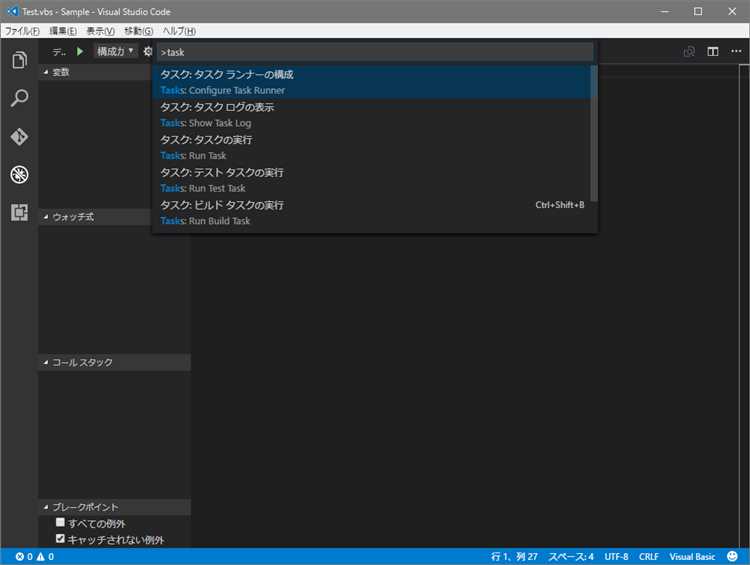This screenshot has height=565, width=750.
Task: Click the VS Code logo in title bar
Action: click(13, 11)
